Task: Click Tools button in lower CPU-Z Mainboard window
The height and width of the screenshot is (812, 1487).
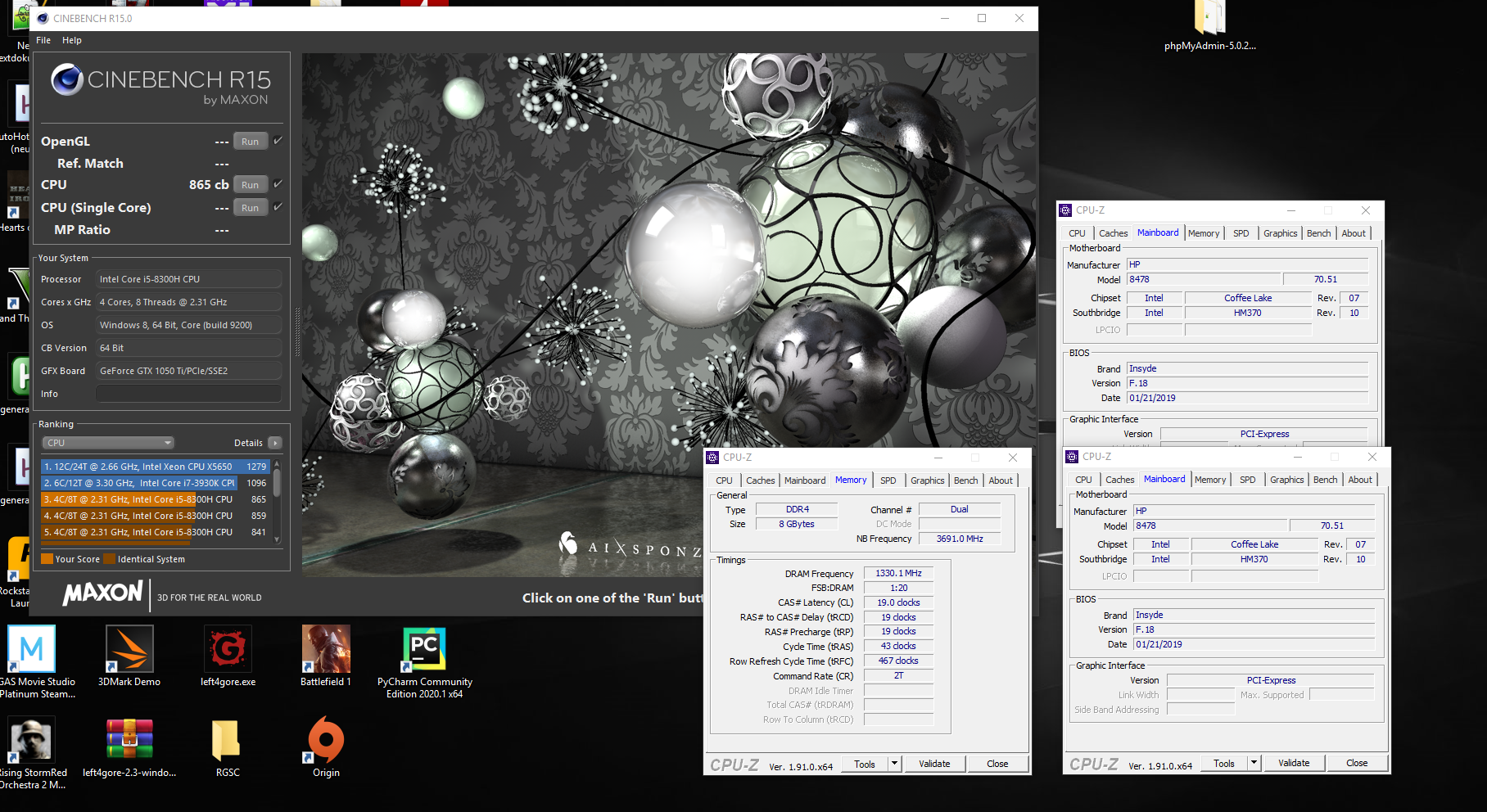Action: click(x=1223, y=763)
